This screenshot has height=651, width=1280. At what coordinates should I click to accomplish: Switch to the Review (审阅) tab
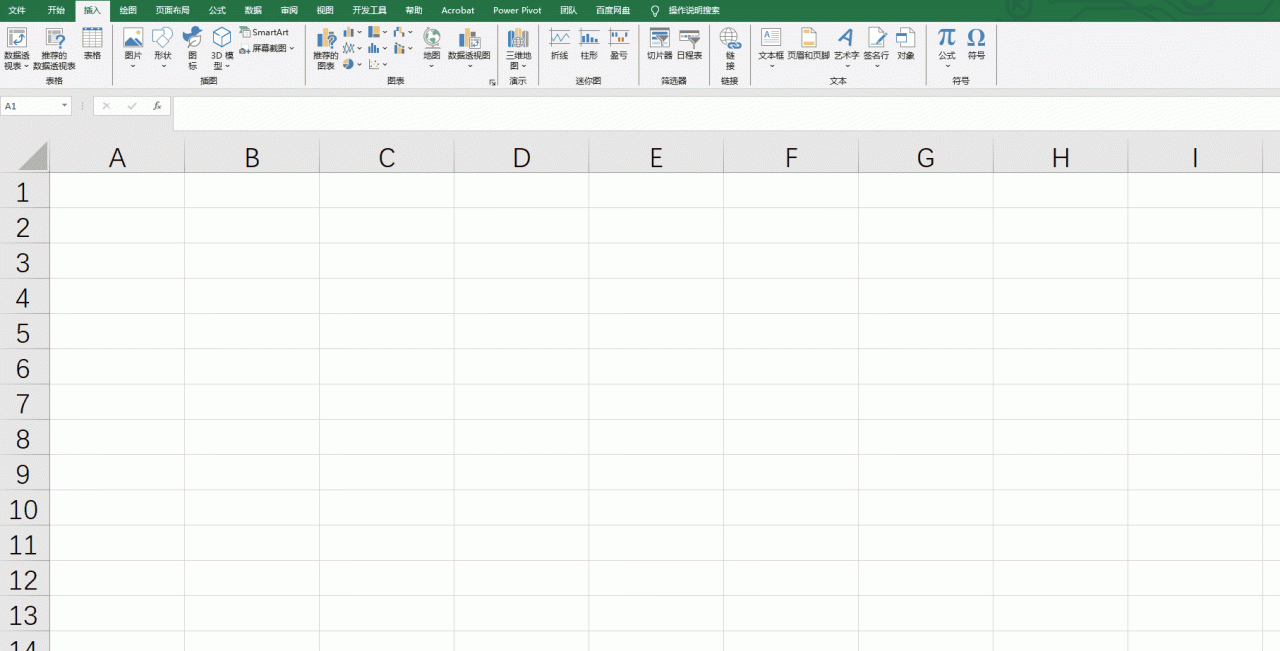(289, 10)
